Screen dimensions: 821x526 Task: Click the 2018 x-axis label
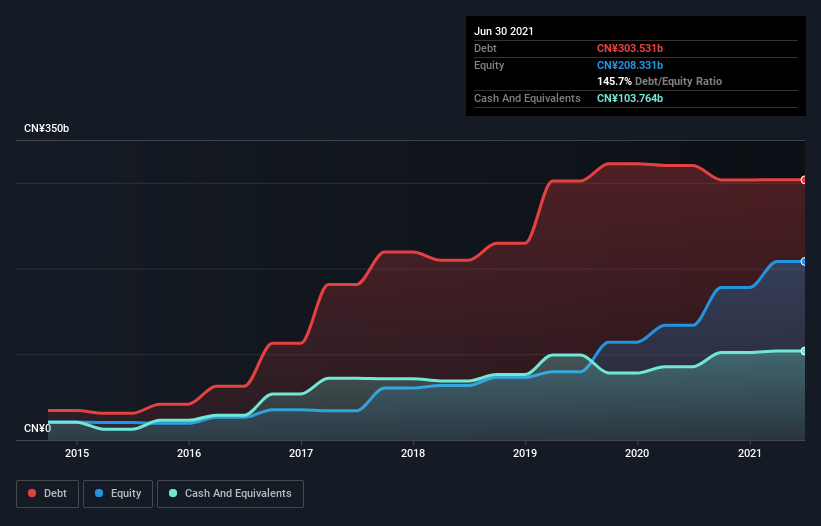[413, 453]
